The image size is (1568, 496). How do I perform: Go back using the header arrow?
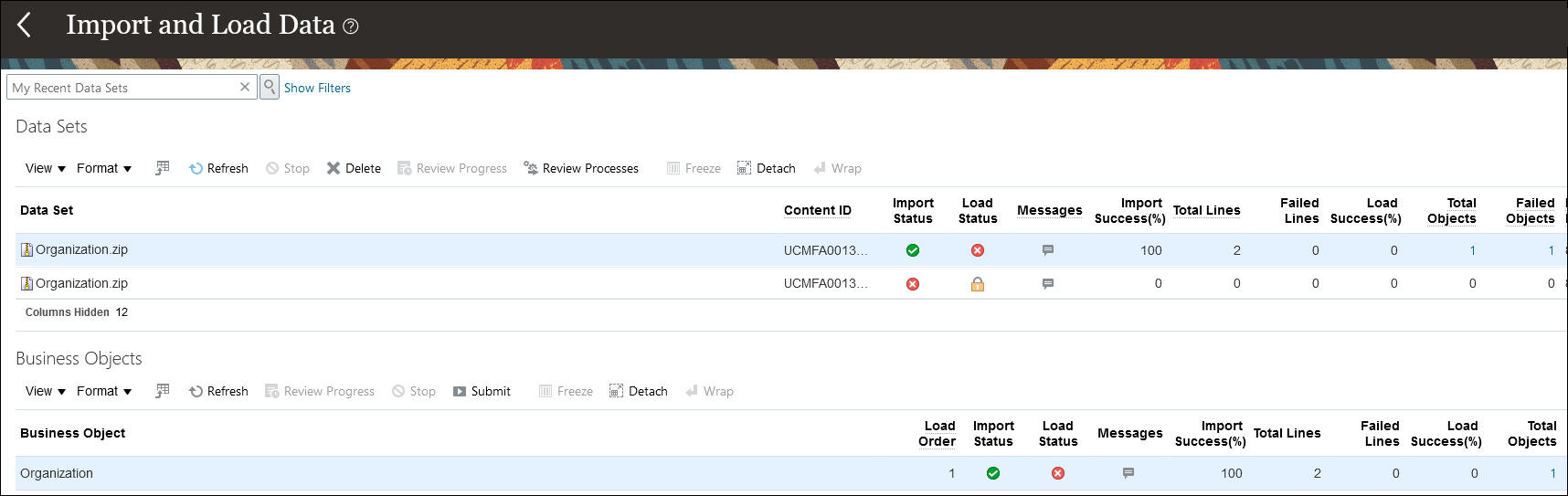(x=25, y=26)
